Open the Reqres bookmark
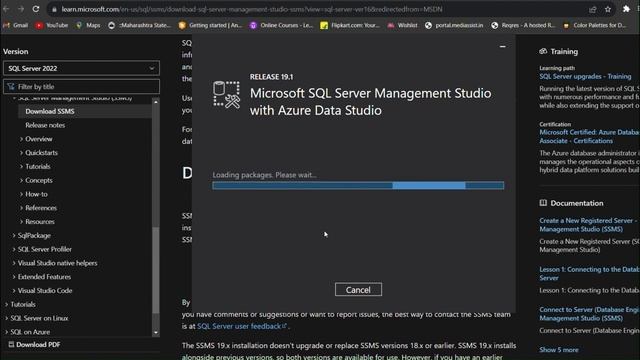The width and height of the screenshot is (640, 360). pos(523,25)
